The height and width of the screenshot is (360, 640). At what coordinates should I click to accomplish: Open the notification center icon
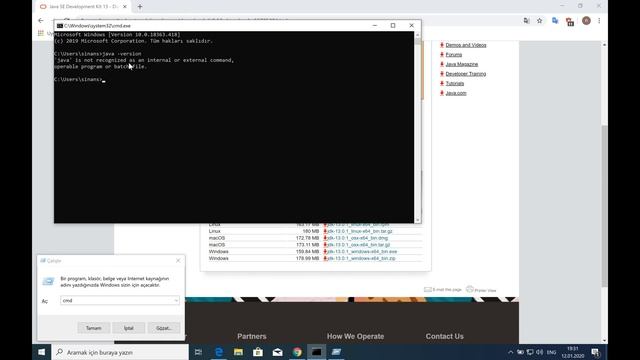tap(595, 352)
